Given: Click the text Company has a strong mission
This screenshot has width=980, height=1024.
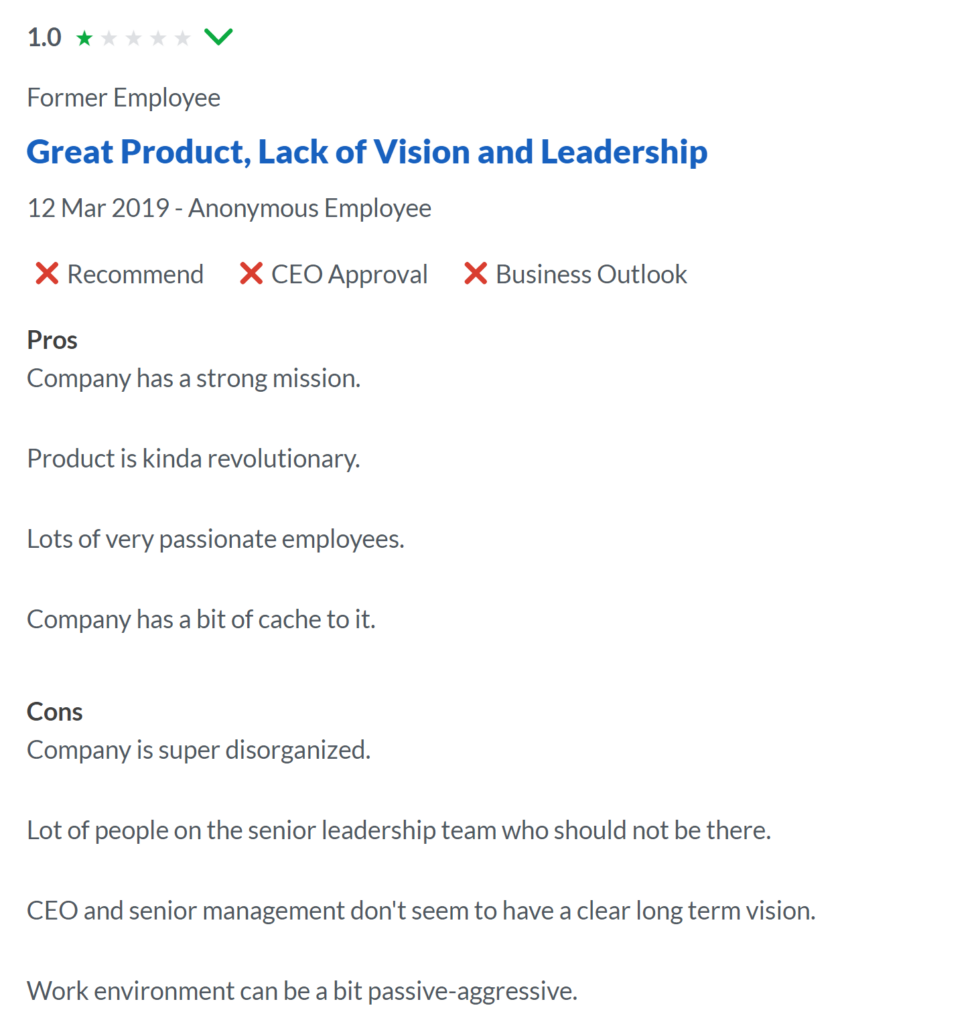Looking at the screenshot, I should pyautogui.click(x=194, y=379).
